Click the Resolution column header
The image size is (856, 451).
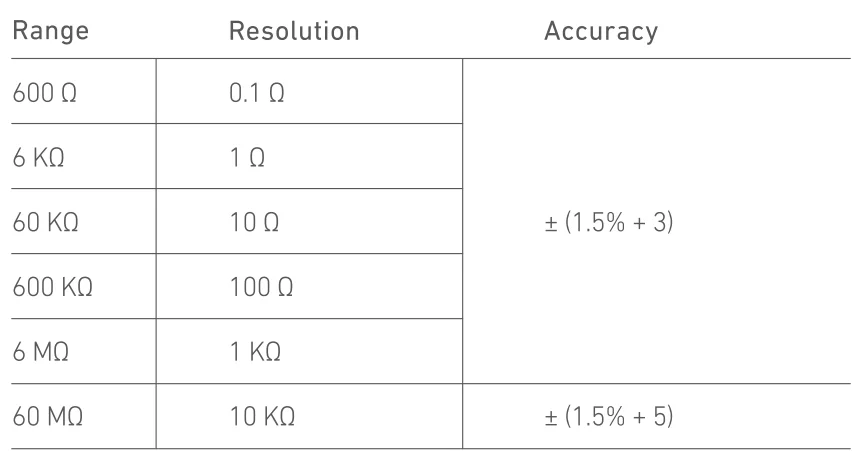[294, 32]
